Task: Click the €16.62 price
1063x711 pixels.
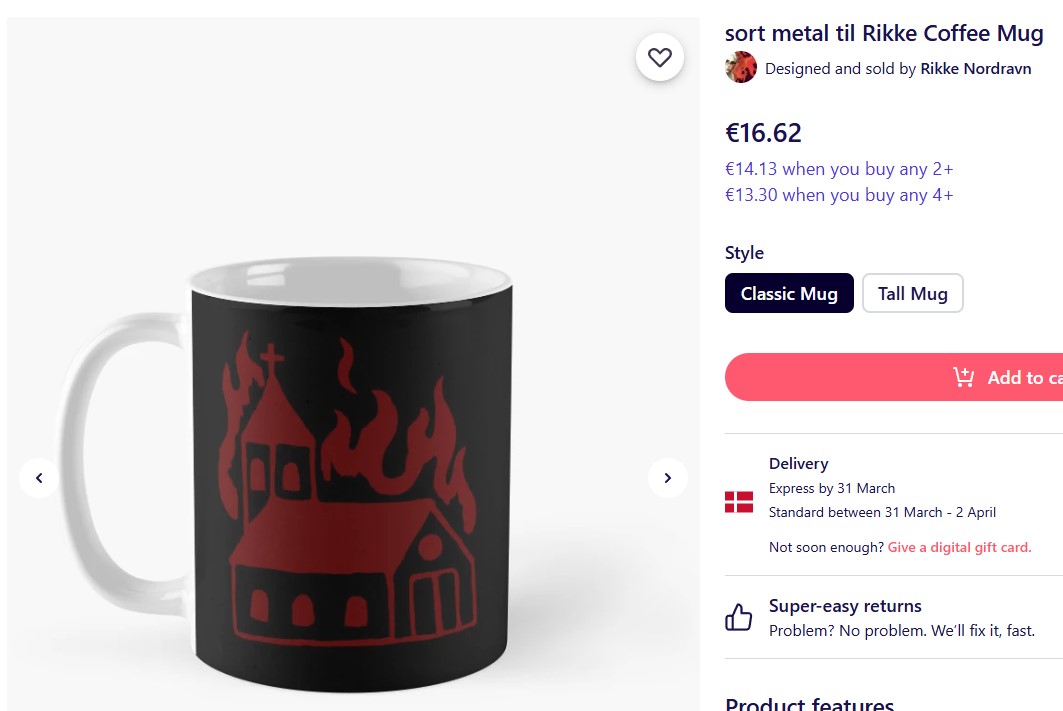Action: (763, 133)
